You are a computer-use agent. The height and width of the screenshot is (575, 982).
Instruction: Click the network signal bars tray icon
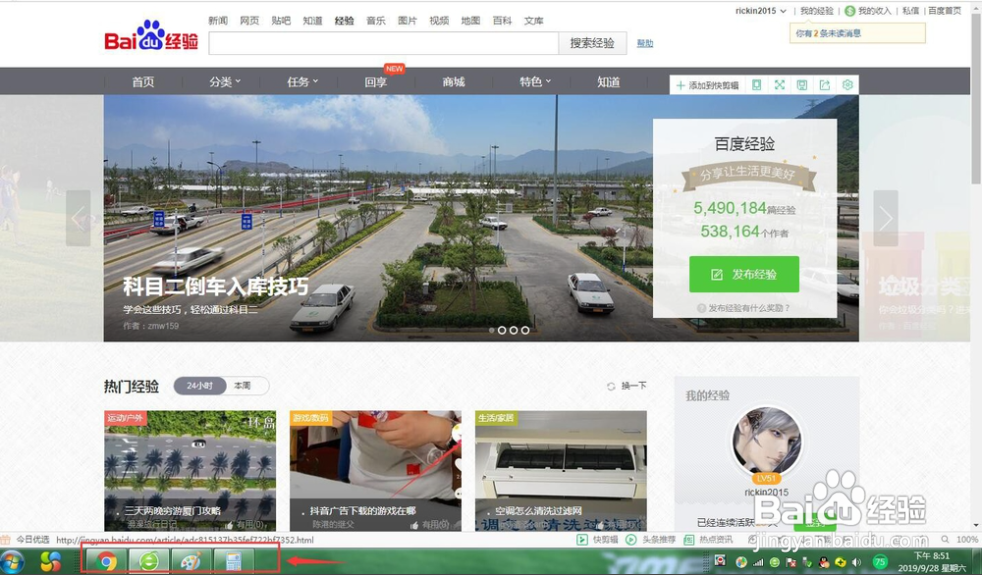758,562
